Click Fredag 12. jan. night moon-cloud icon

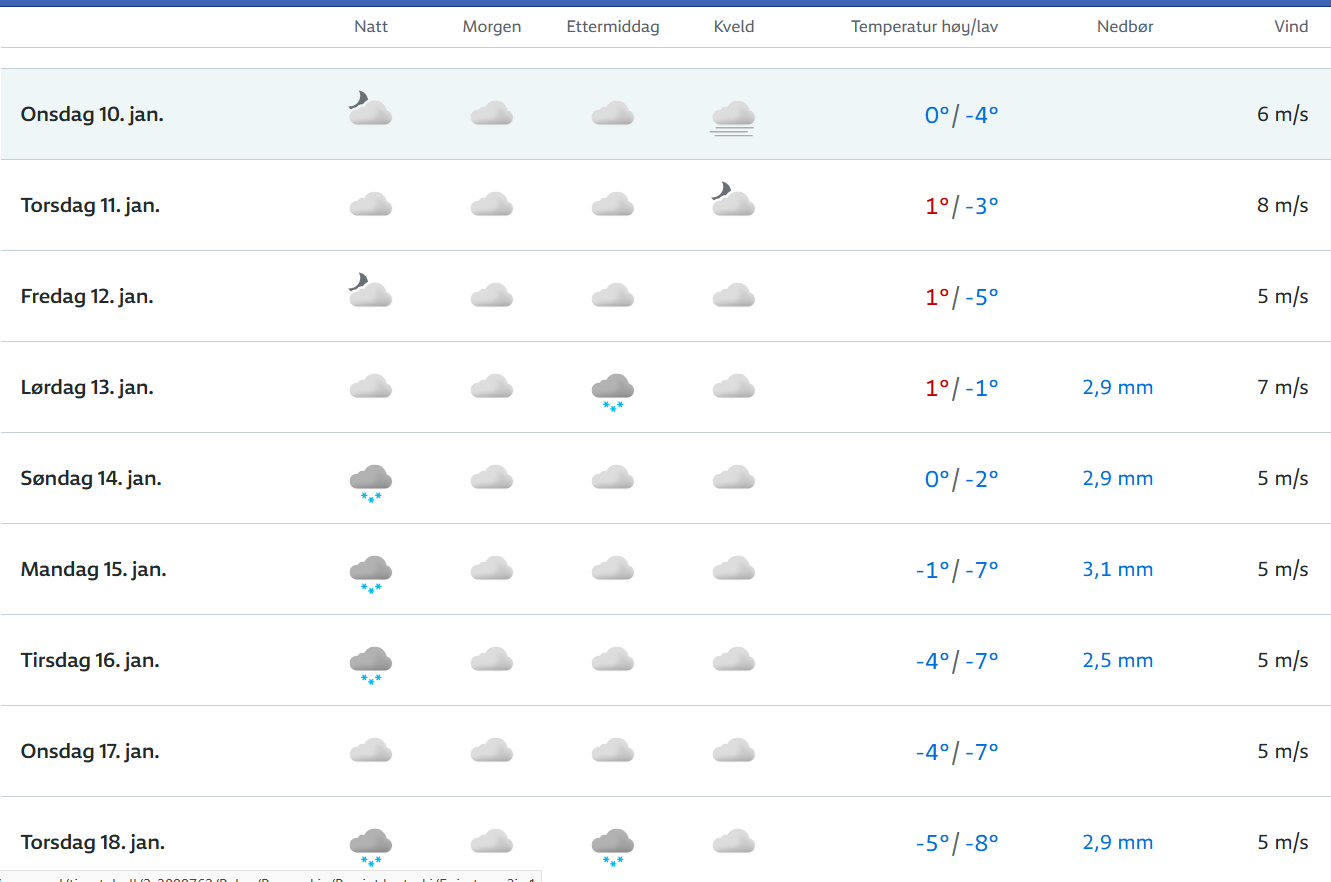click(370, 292)
